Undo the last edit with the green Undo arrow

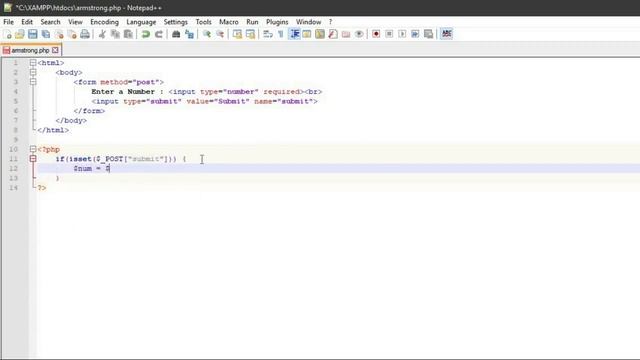click(x=145, y=34)
